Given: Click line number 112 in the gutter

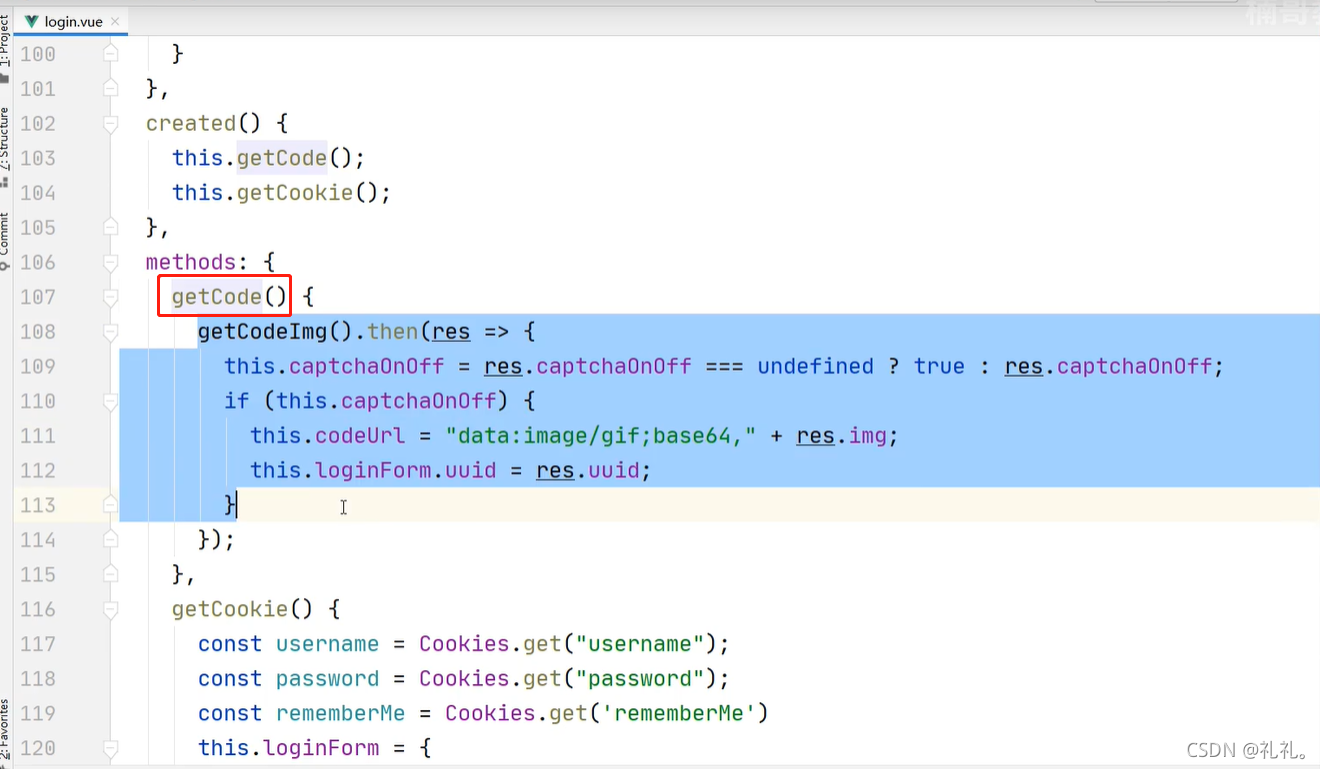Looking at the screenshot, I should [x=38, y=470].
